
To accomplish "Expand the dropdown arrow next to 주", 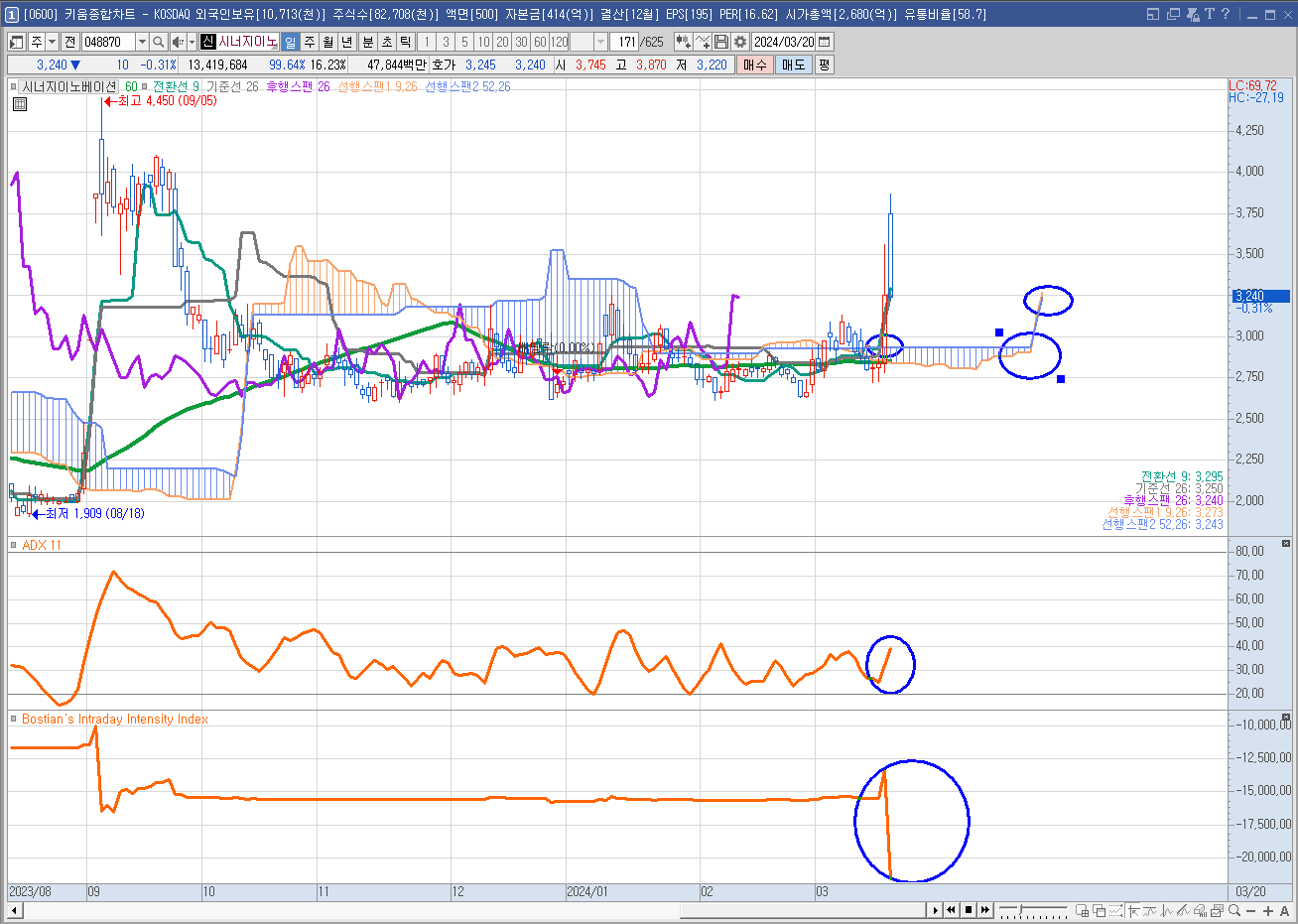I will [x=53, y=42].
